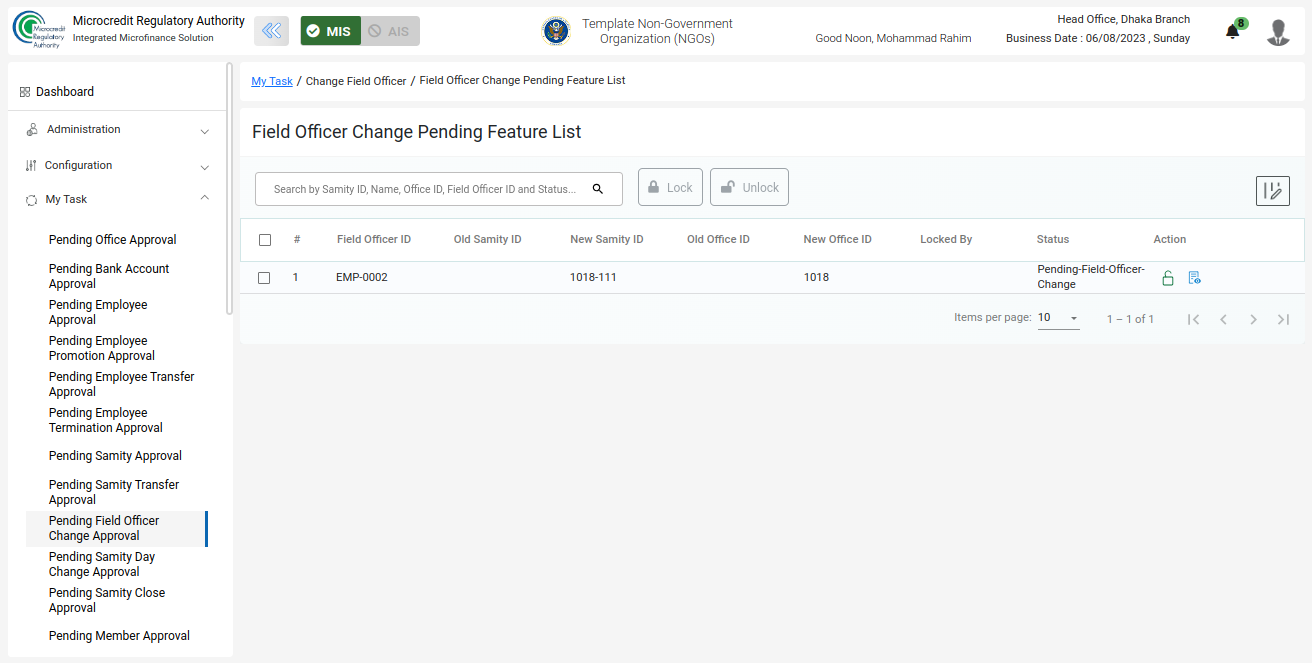
Task: Open Pending Employee Termination Approval
Action: coord(106,420)
